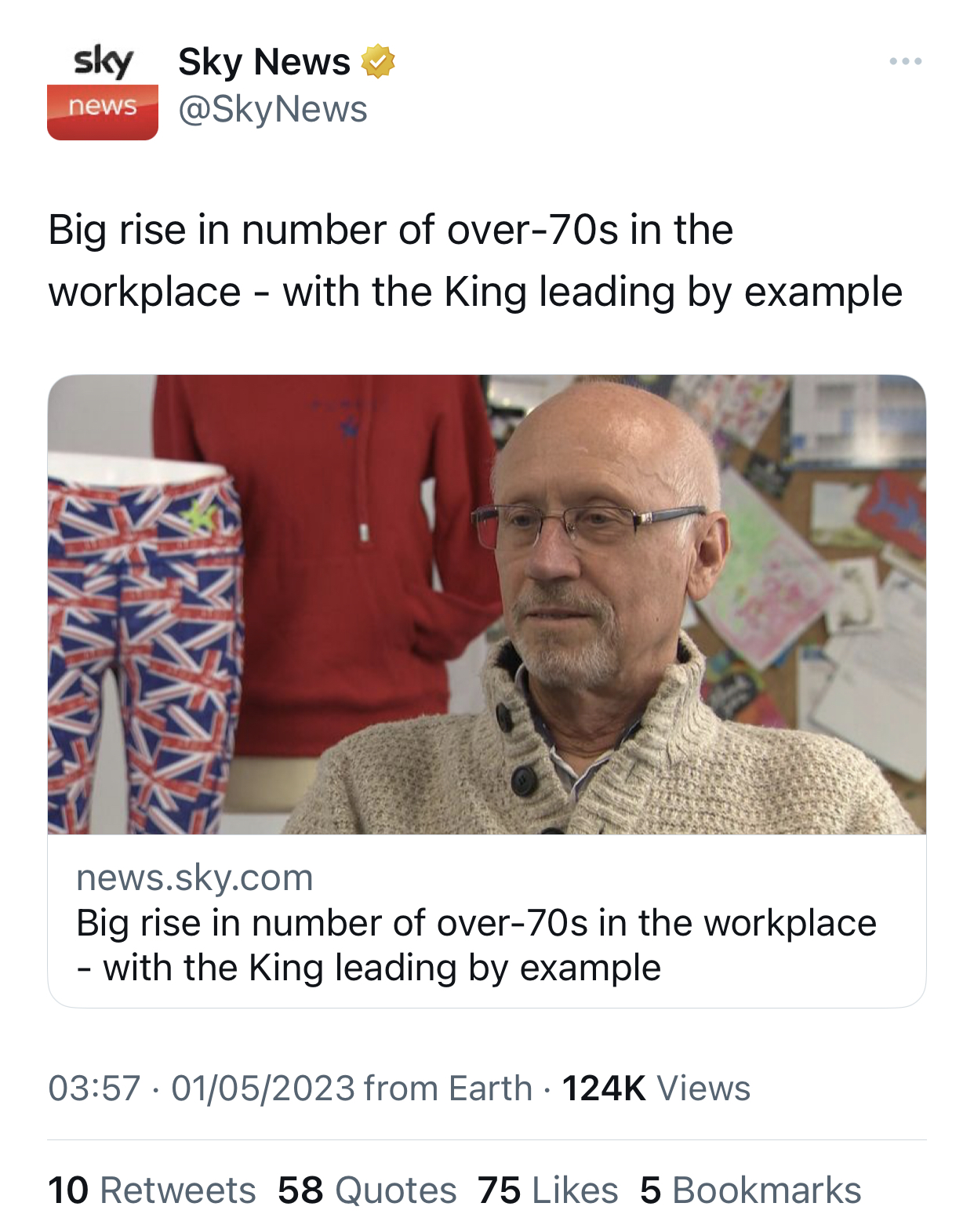Click the 5 Bookmarks count
Image resolution: width=974 pixels, height=1232 pixels.
750,1190
